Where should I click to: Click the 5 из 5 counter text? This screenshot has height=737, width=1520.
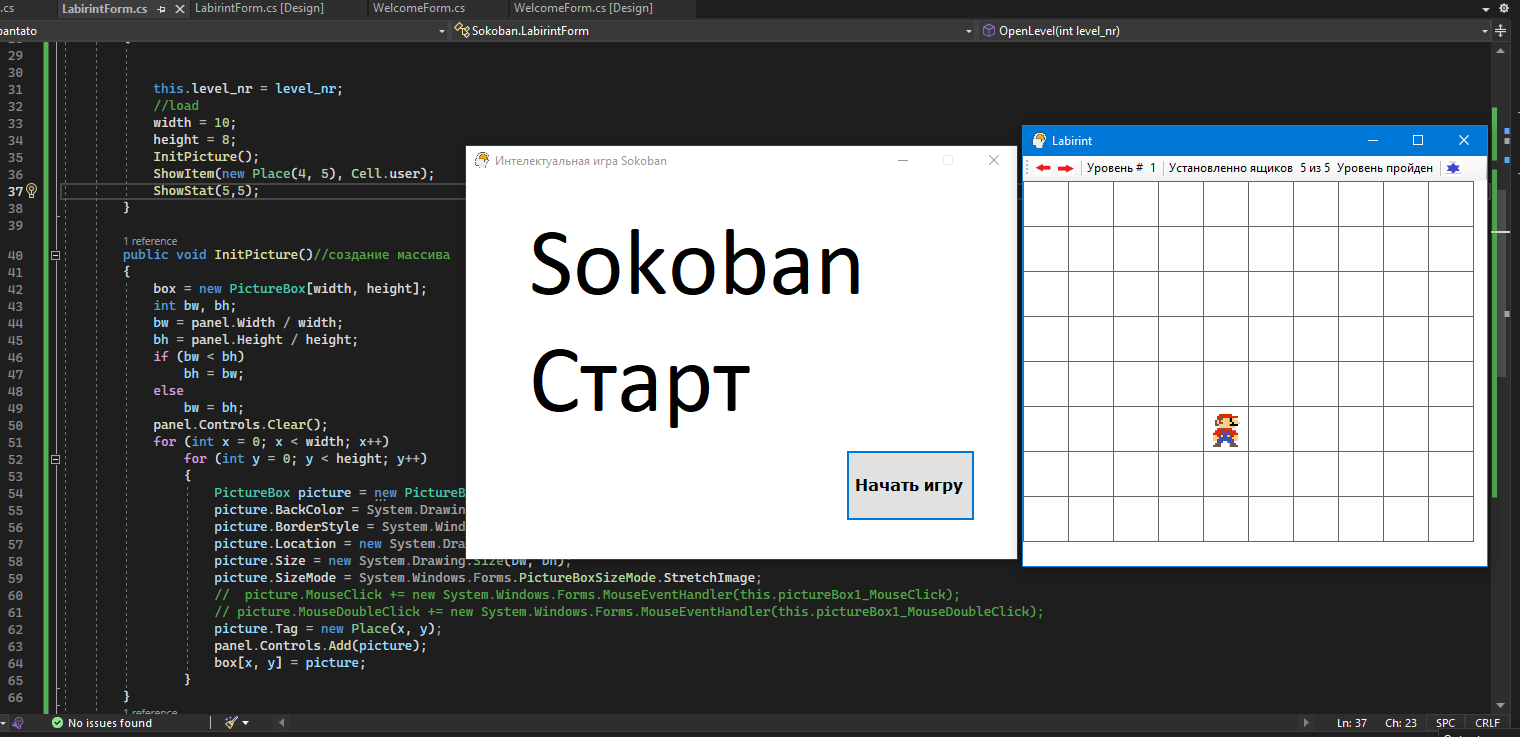(1315, 168)
